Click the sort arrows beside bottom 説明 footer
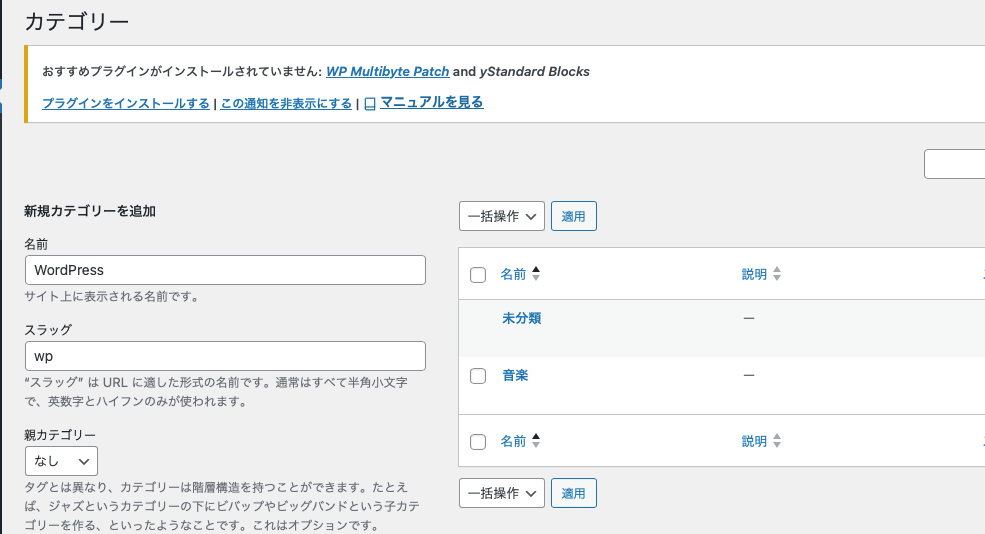985x534 pixels. point(777,441)
